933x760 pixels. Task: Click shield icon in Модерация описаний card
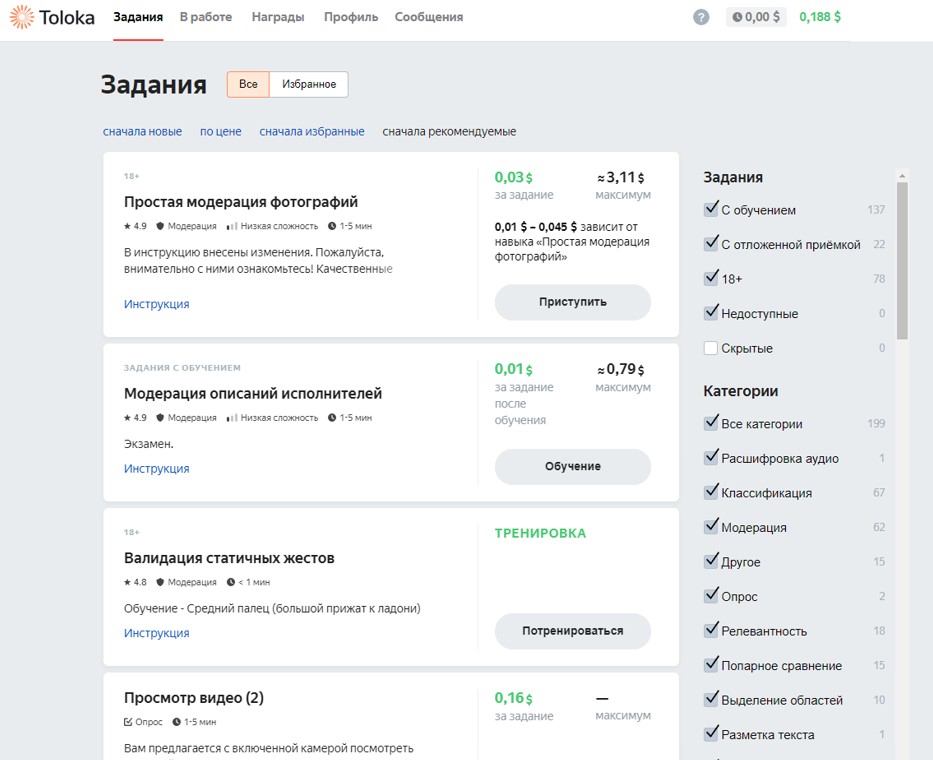(x=160, y=418)
